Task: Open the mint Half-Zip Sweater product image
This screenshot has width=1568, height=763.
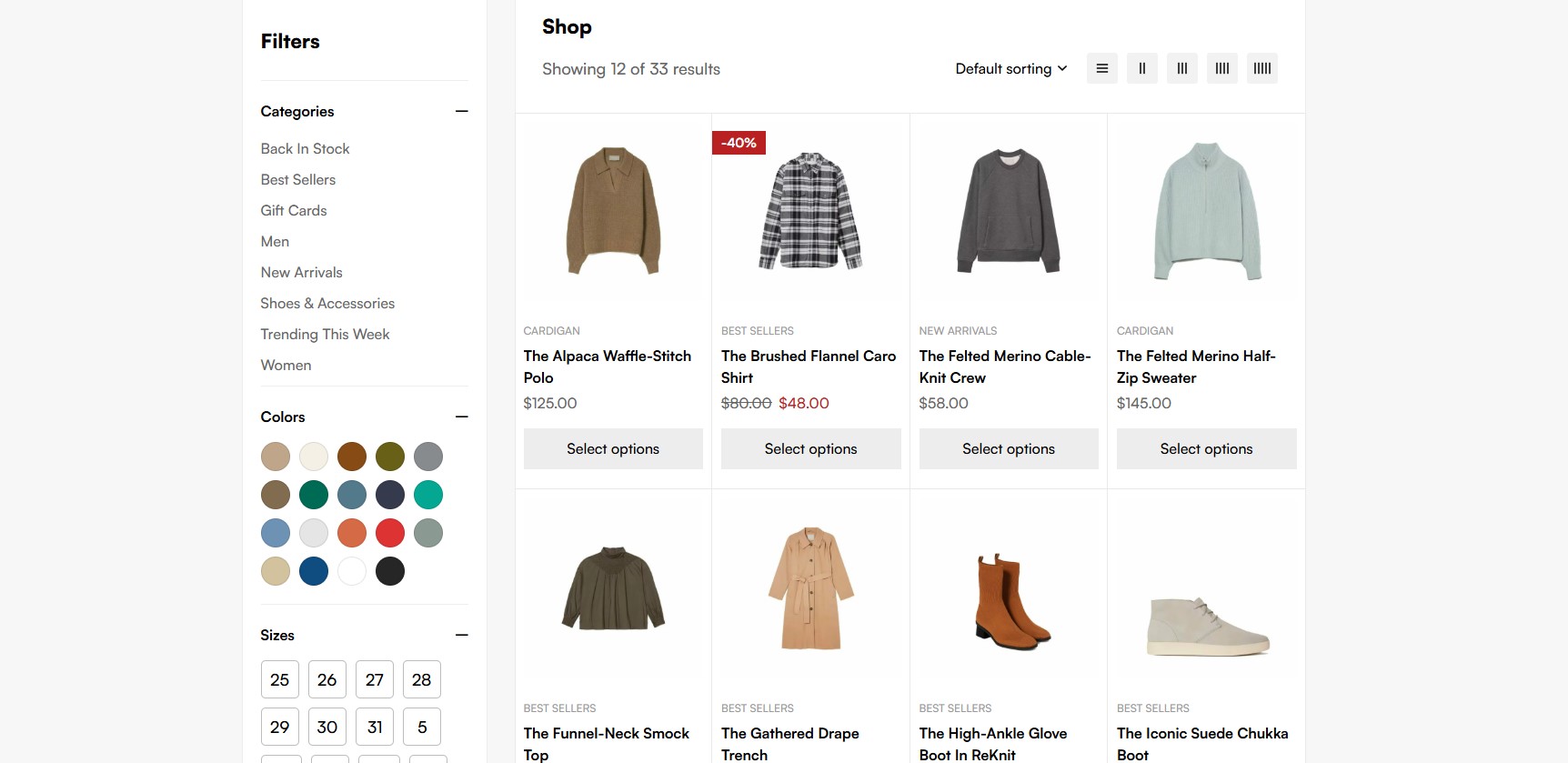Action: point(1207,211)
